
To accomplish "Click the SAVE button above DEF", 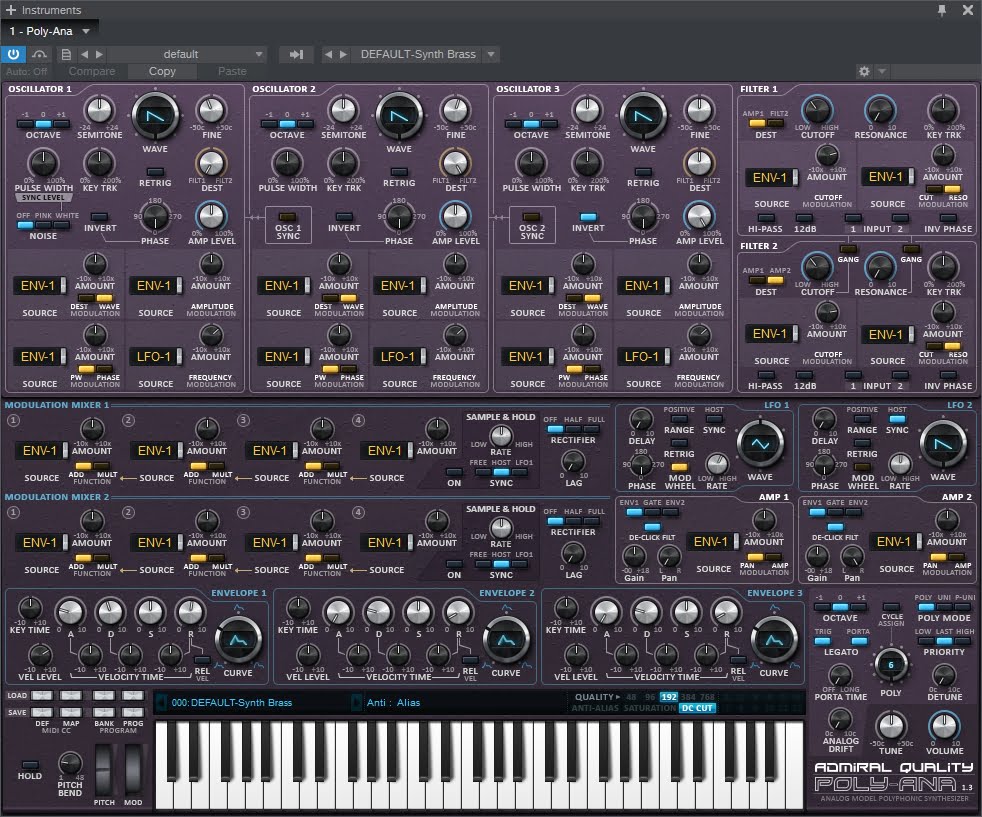I will coord(41,712).
